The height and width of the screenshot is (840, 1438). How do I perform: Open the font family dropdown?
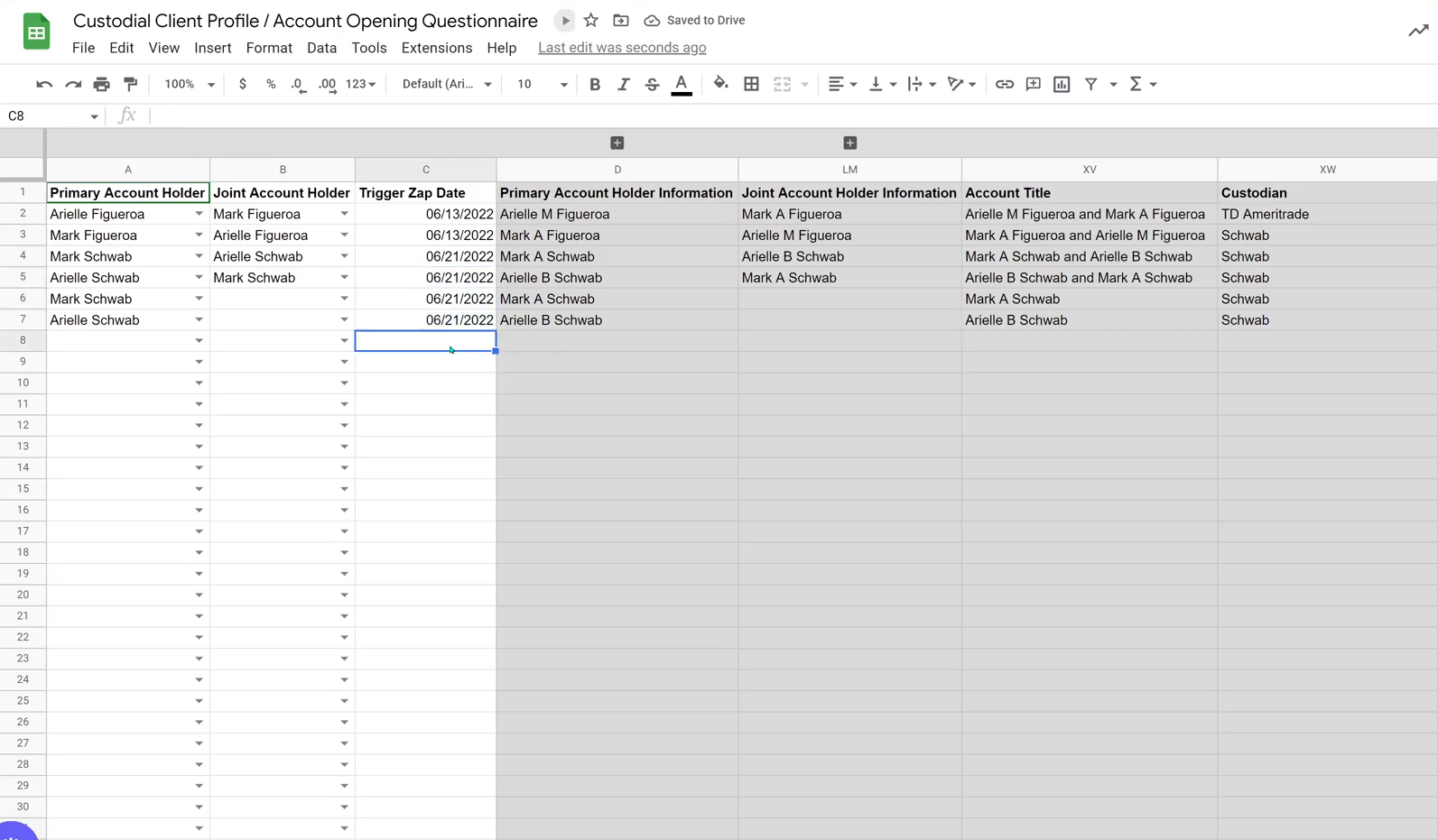tap(446, 84)
